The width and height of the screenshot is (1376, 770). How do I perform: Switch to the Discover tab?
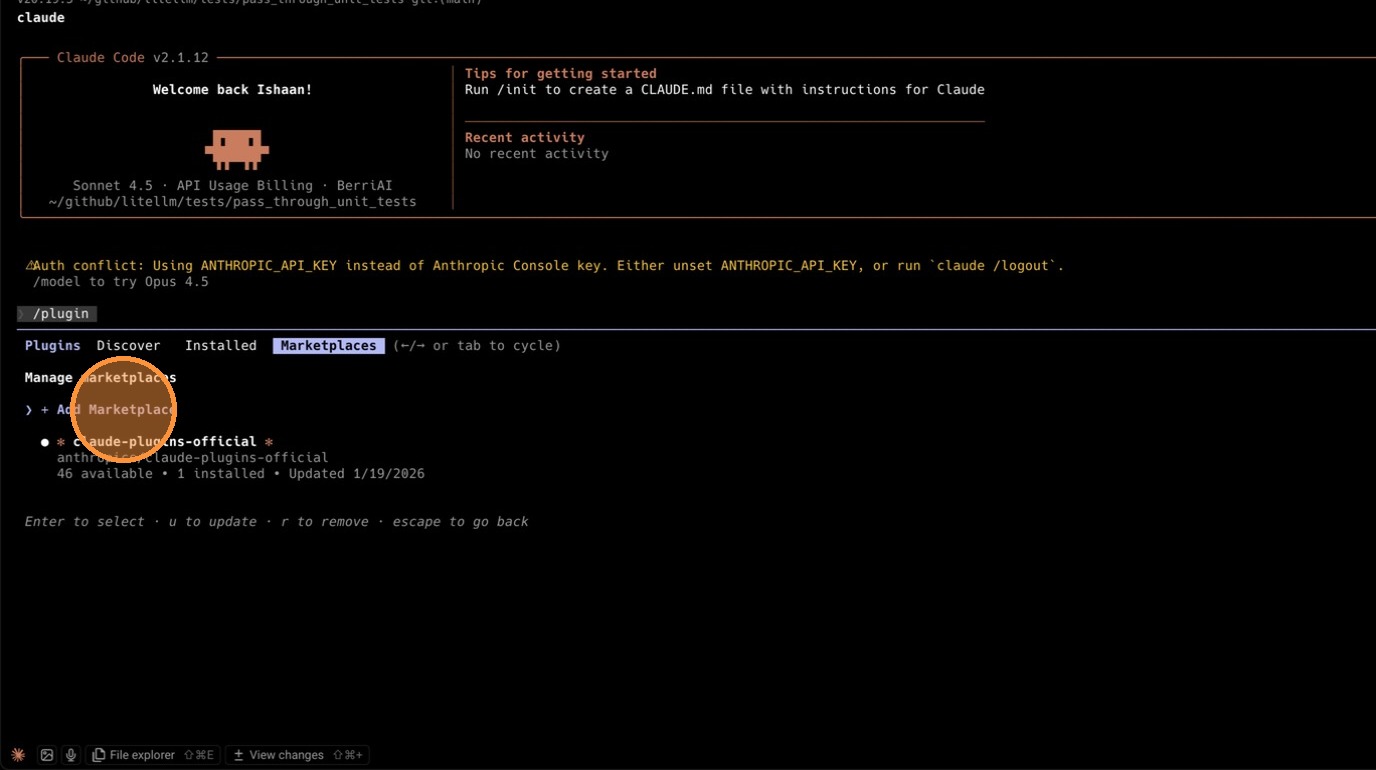tap(128, 346)
